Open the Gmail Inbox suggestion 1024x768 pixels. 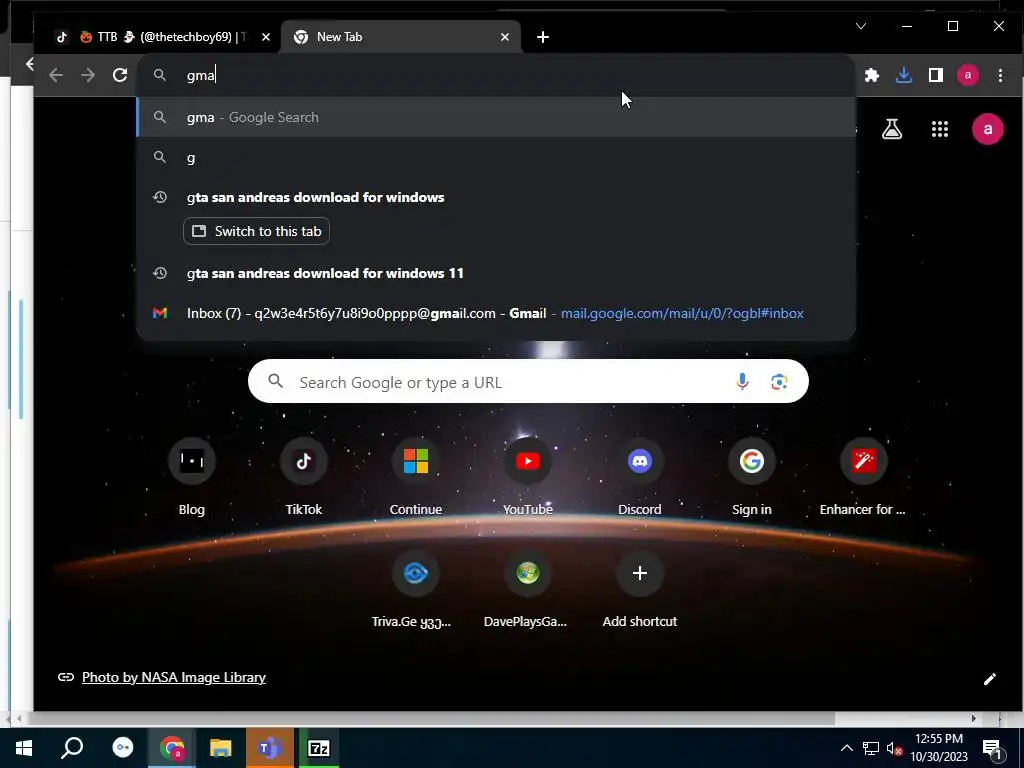click(496, 313)
